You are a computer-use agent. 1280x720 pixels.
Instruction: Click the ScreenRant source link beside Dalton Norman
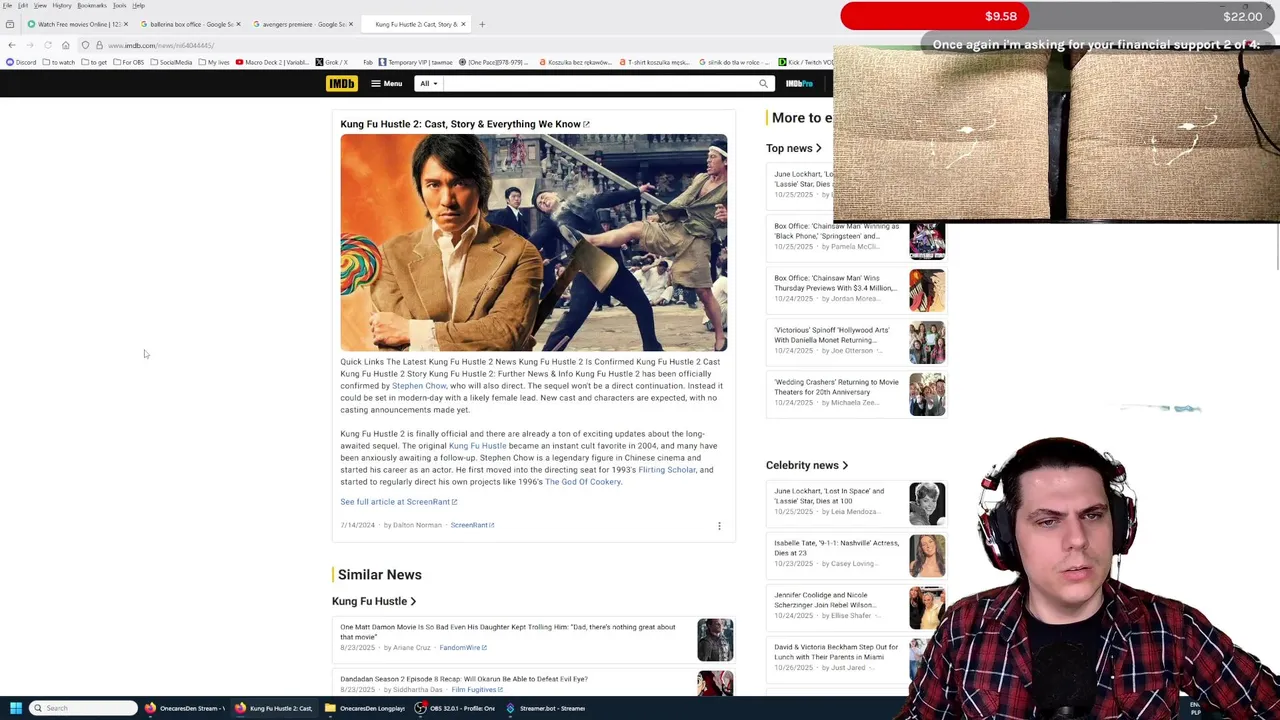[472, 525]
